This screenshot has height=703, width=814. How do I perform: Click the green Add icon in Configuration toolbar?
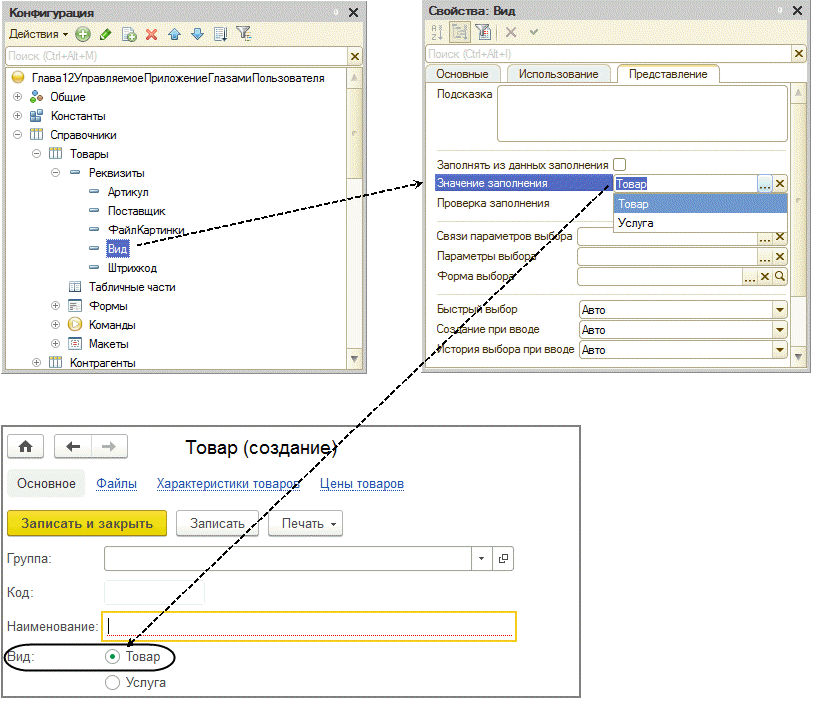tap(83, 34)
